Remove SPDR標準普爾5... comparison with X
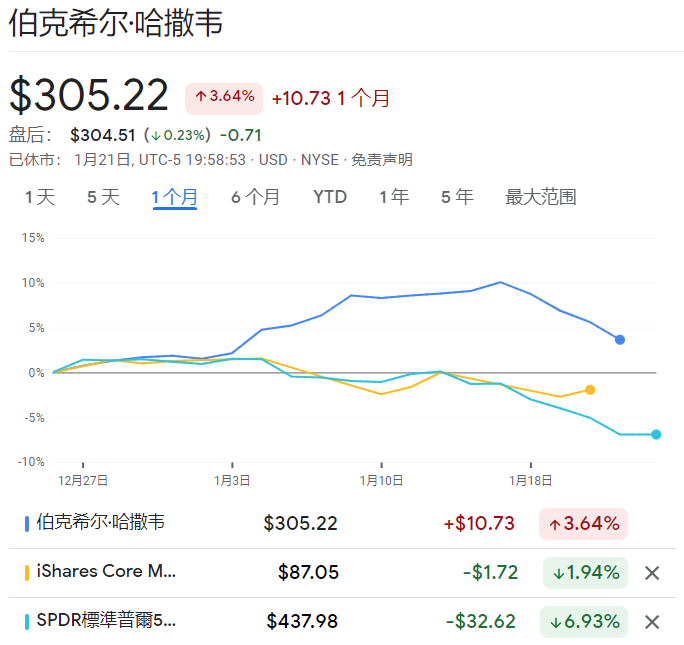 point(652,621)
